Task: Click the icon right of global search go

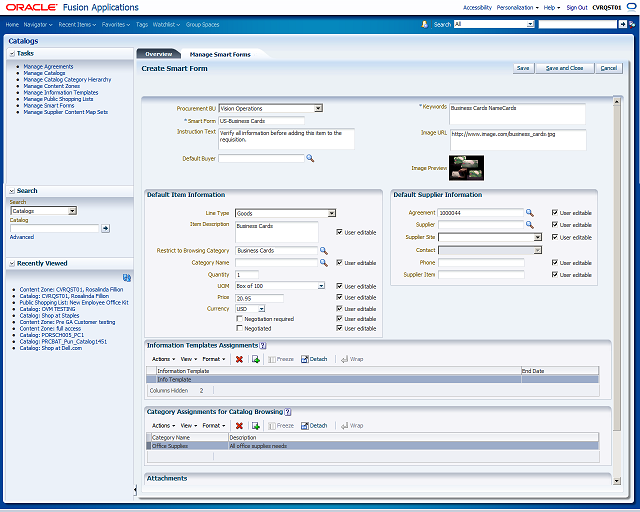Action: click(632, 24)
